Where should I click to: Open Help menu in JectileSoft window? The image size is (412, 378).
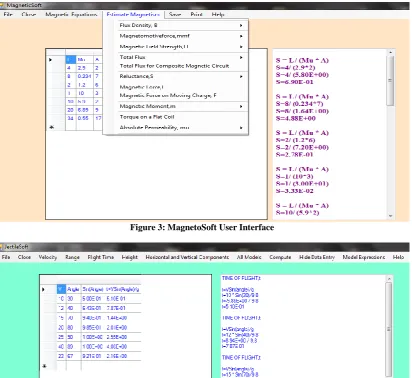pos(398,257)
